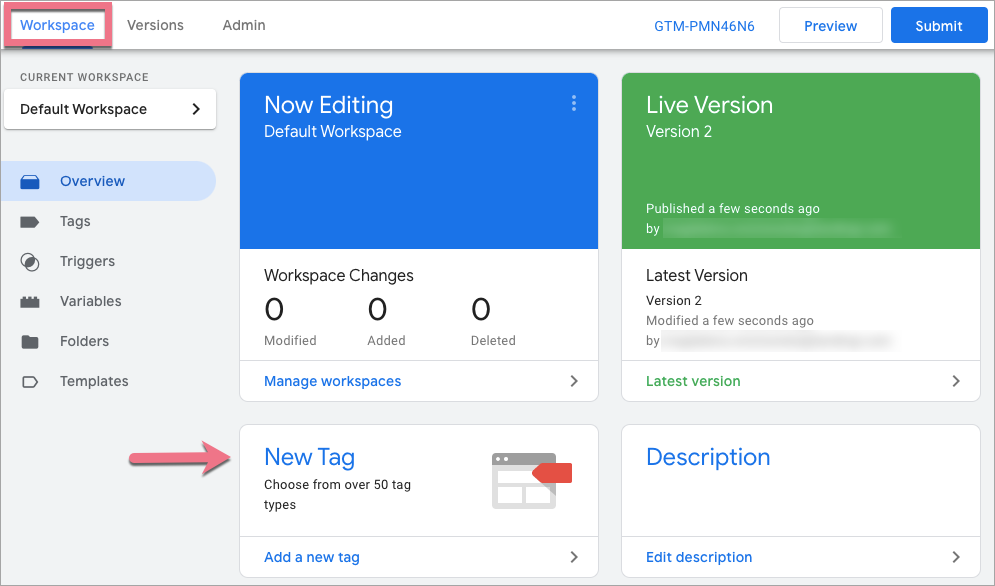The width and height of the screenshot is (995, 586).
Task: Click the tag illustration icon on New Tag card
Action: [529, 481]
